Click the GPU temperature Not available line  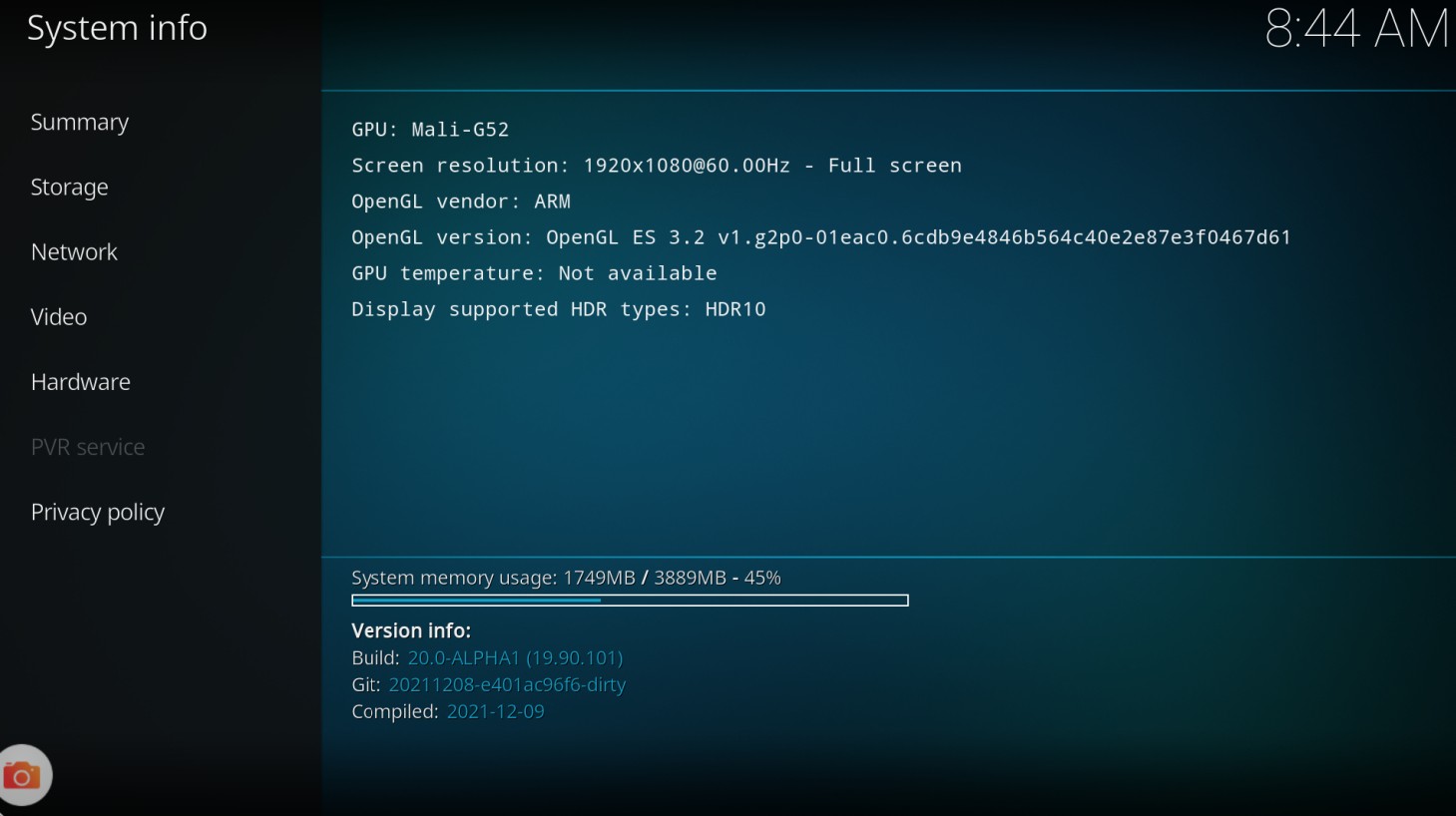534,273
